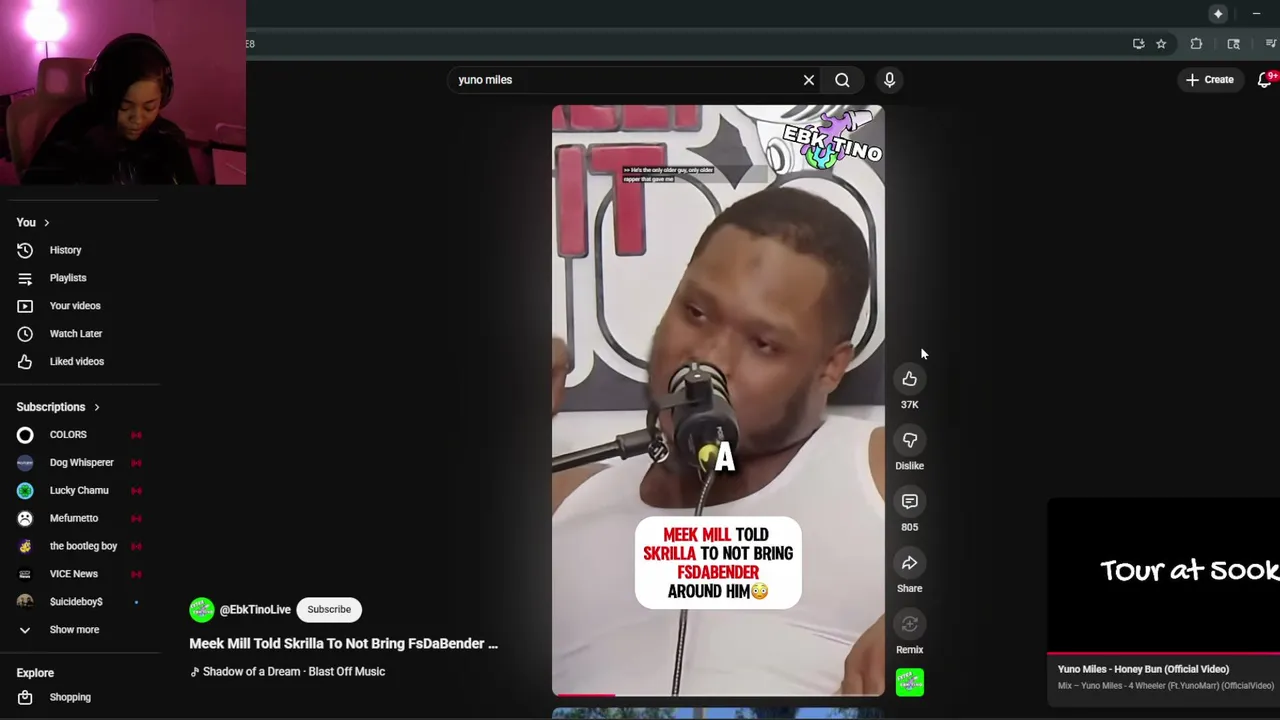
Task: Click the Your videos play icon
Action: [25, 306]
